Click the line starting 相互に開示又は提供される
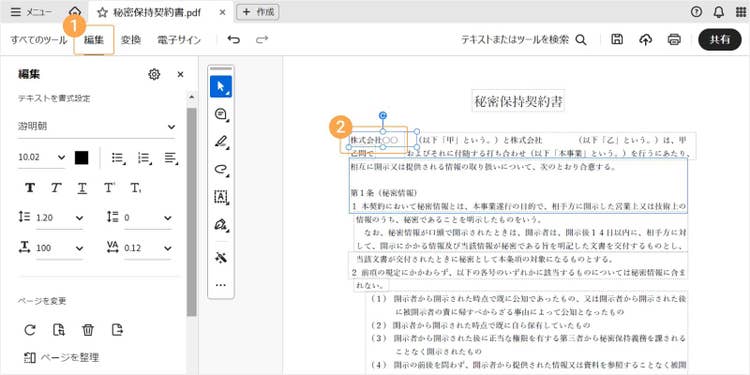Image resolution: width=750 pixels, height=375 pixels. [483, 168]
